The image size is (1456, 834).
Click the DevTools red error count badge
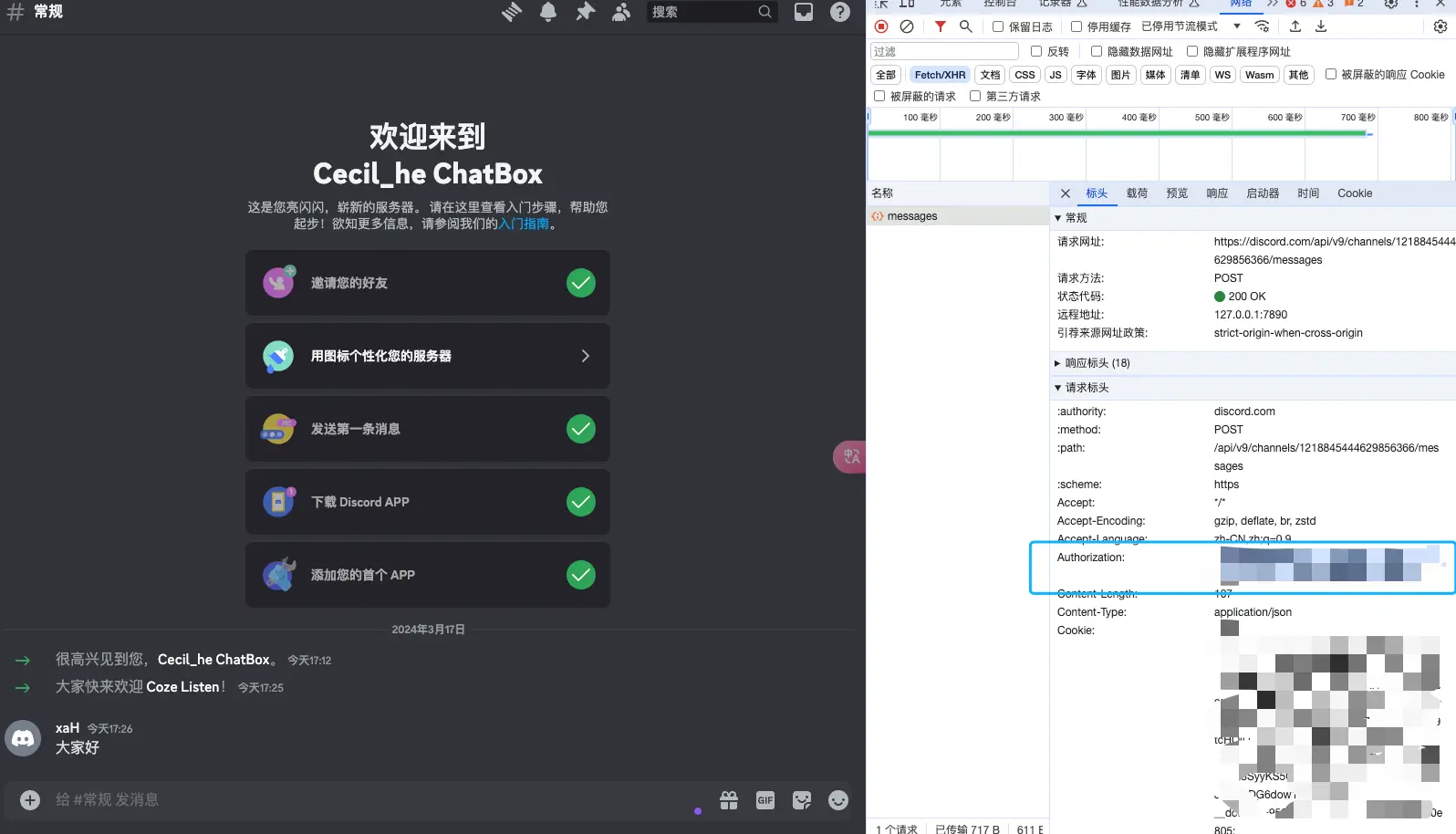point(1296,4)
